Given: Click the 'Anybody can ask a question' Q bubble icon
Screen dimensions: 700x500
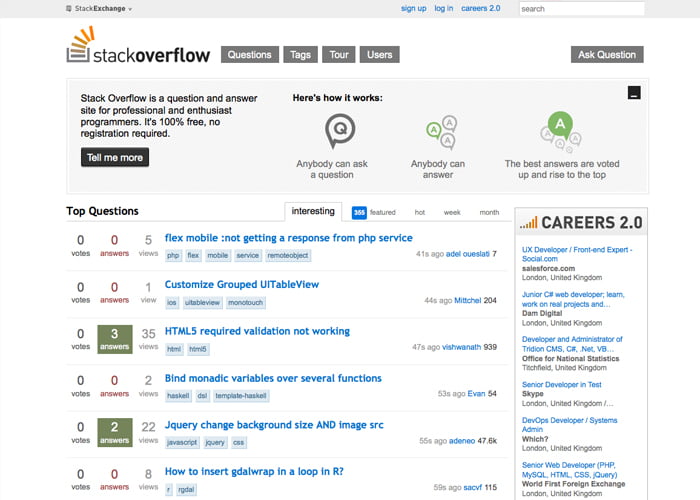Looking at the screenshot, I should [340, 130].
